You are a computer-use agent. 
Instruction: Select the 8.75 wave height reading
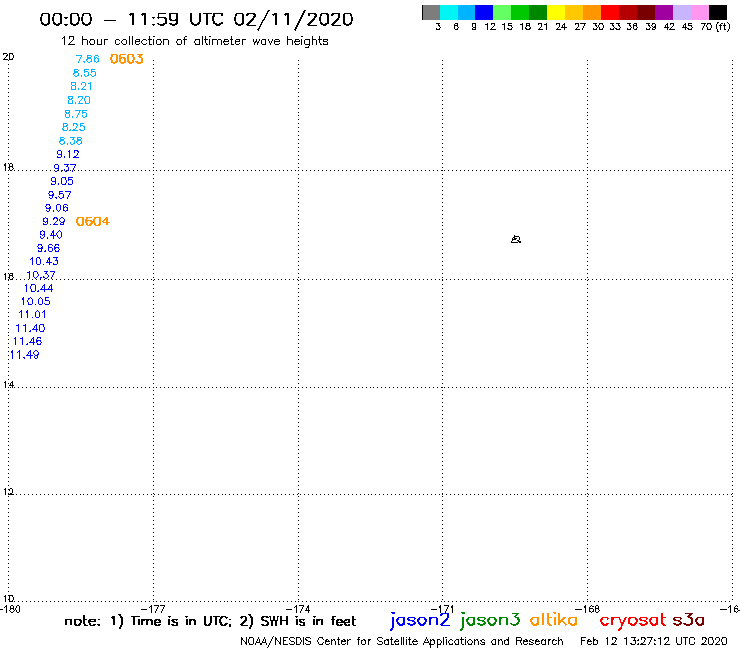click(76, 114)
